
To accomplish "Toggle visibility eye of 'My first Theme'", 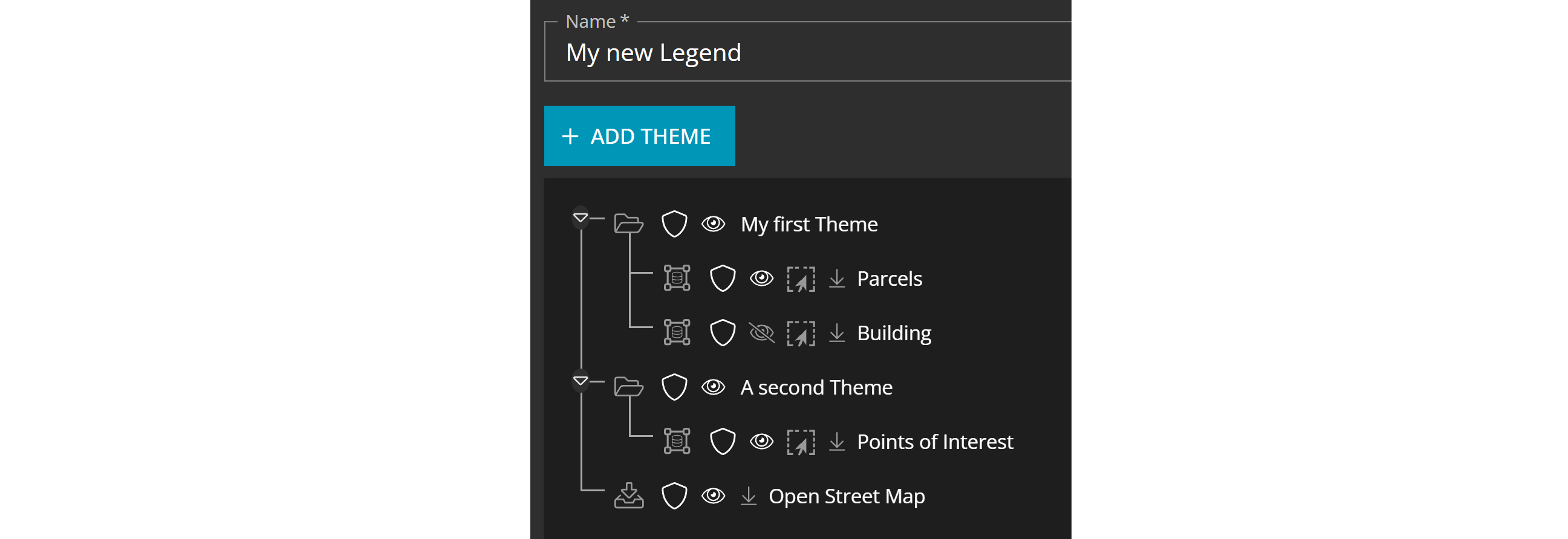I will 714,224.
